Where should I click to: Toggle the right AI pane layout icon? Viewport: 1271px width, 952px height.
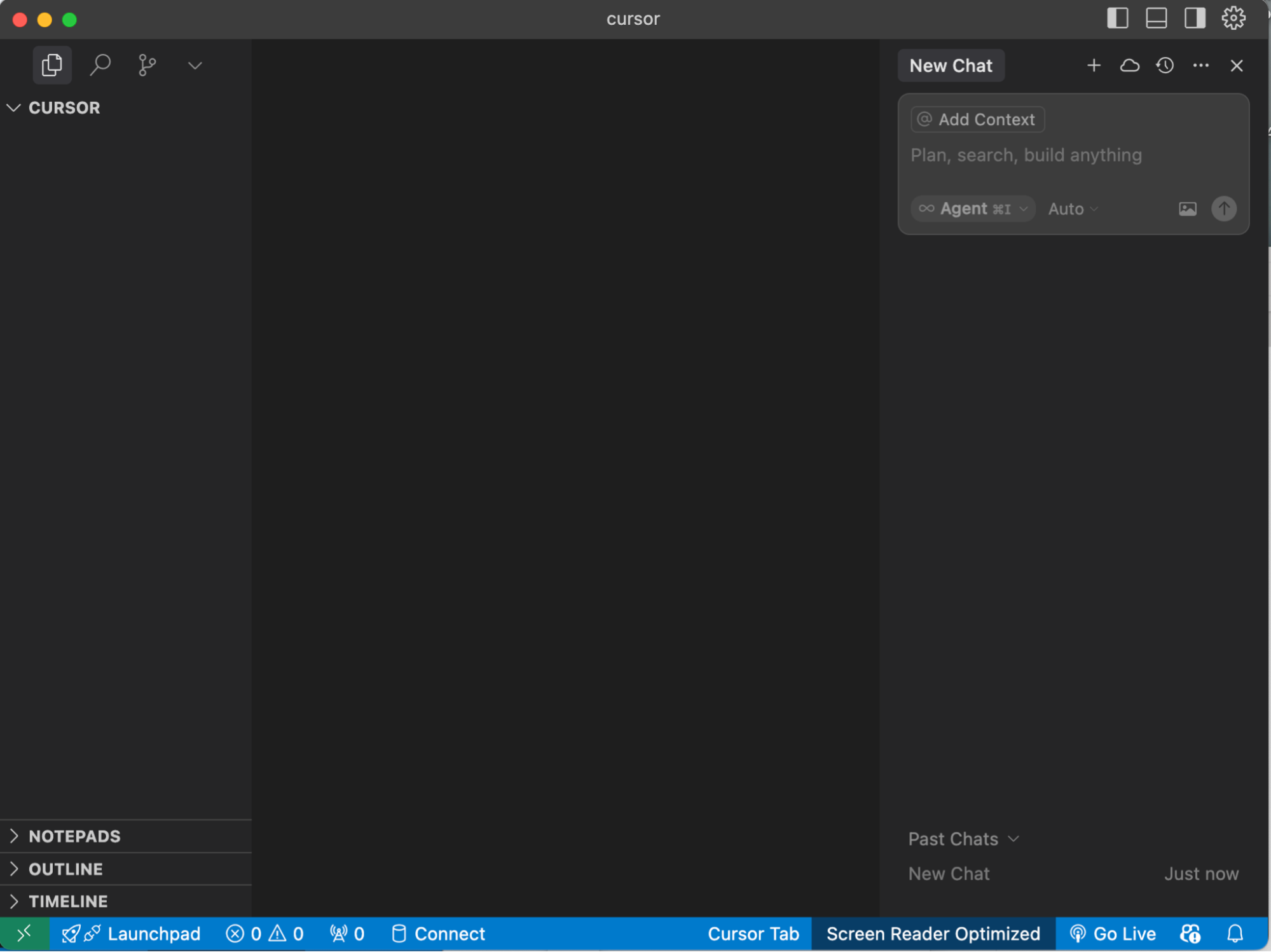click(1195, 18)
